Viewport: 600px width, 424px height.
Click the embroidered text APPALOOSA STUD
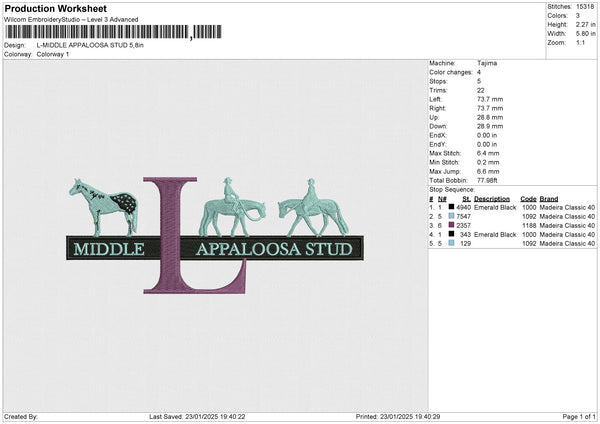(x=274, y=249)
